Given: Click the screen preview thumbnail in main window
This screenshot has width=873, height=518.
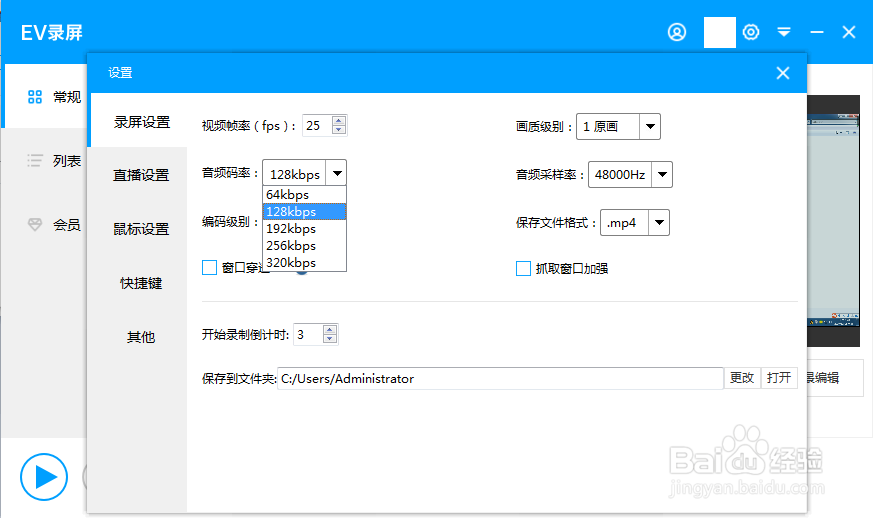Looking at the screenshot, I should coord(833,221).
